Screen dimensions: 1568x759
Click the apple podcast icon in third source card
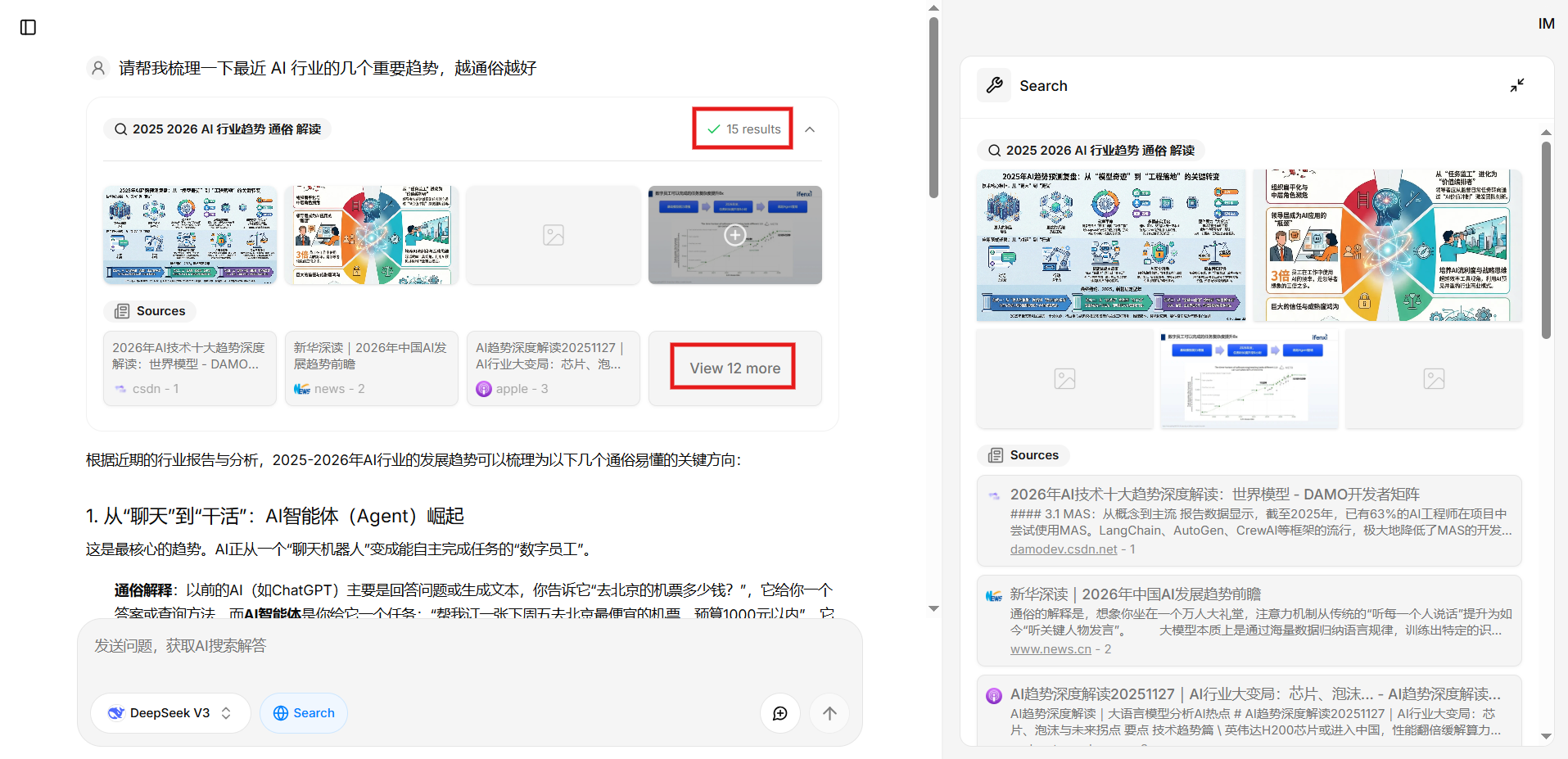pyautogui.click(x=484, y=389)
